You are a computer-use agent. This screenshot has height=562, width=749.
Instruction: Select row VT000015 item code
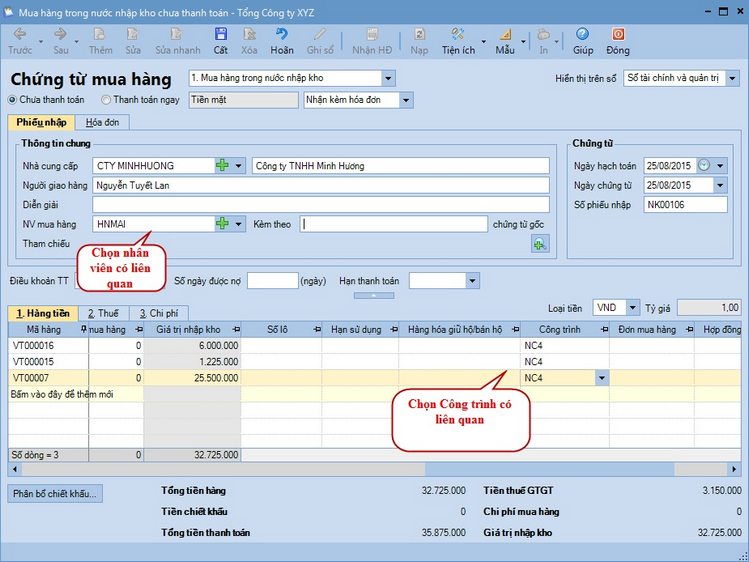pyautogui.click(x=33, y=361)
